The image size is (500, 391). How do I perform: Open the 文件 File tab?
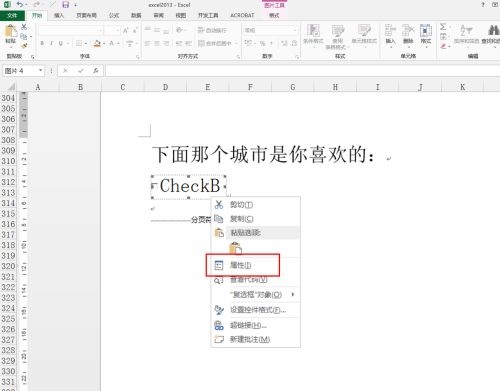(12, 15)
